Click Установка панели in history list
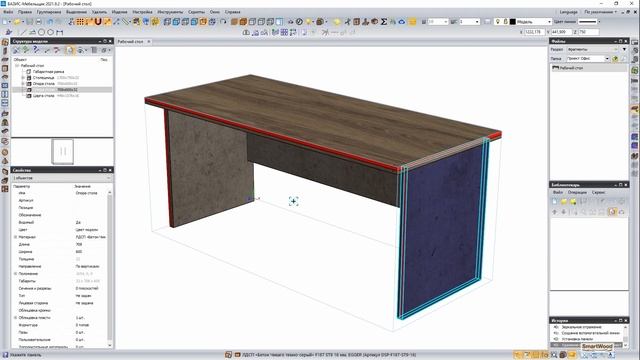This screenshot has height=360, width=640. [x=577, y=339]
